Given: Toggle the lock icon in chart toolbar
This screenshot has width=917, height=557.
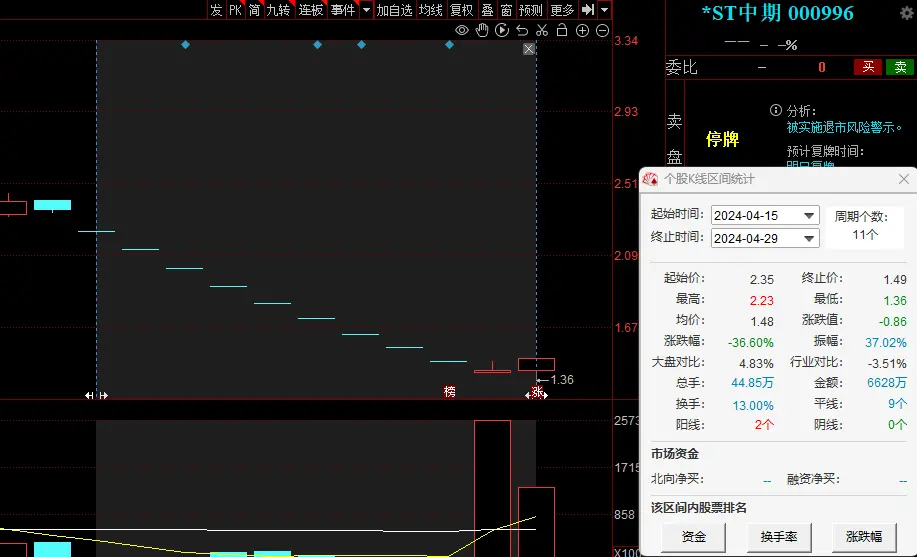Looking at the screenshot, I should (x=562, y=31).
